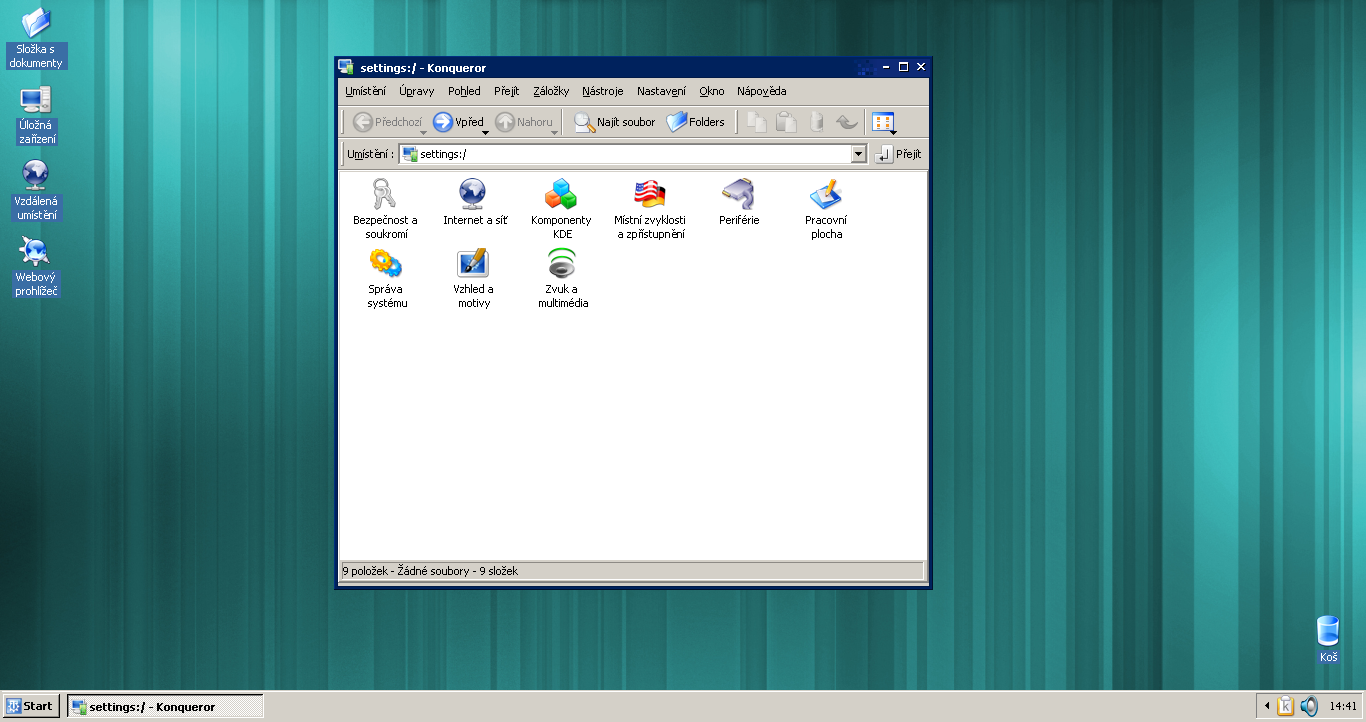The width and height of the screenshot is (1366, 722).
Task: Open the location bar history dropdown
Action: click(x=858, y=154)
